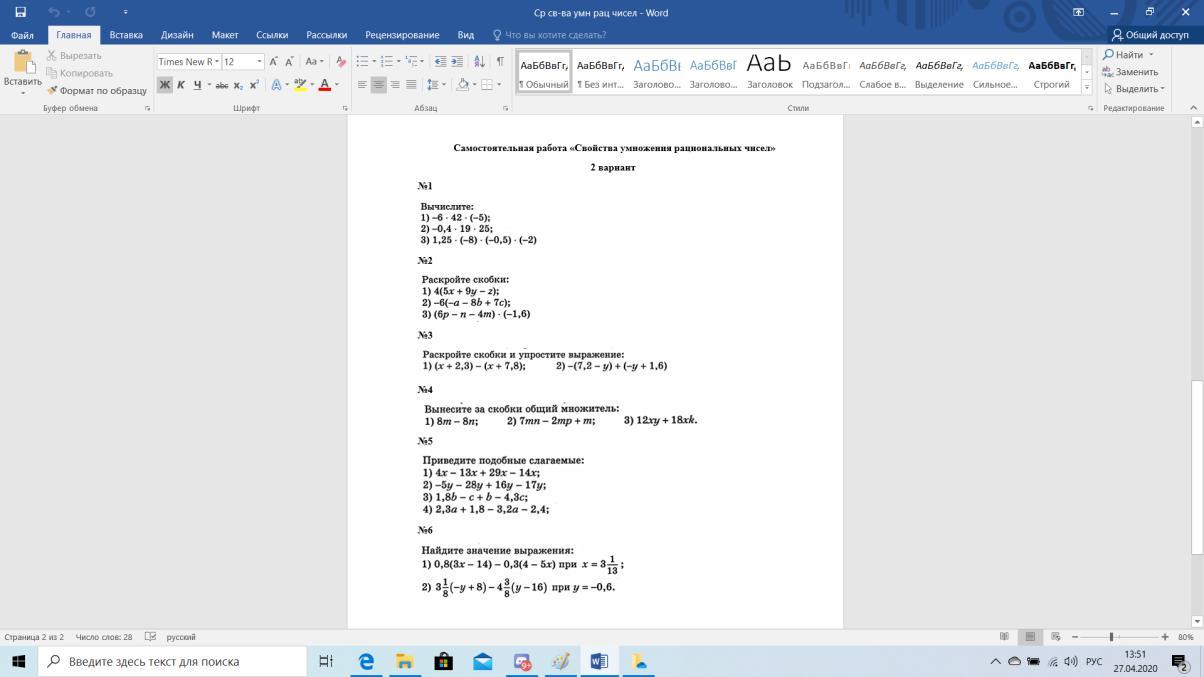Paste clipboard contents with the Вставить icon
1204x677 pixels.
point(22,72)
